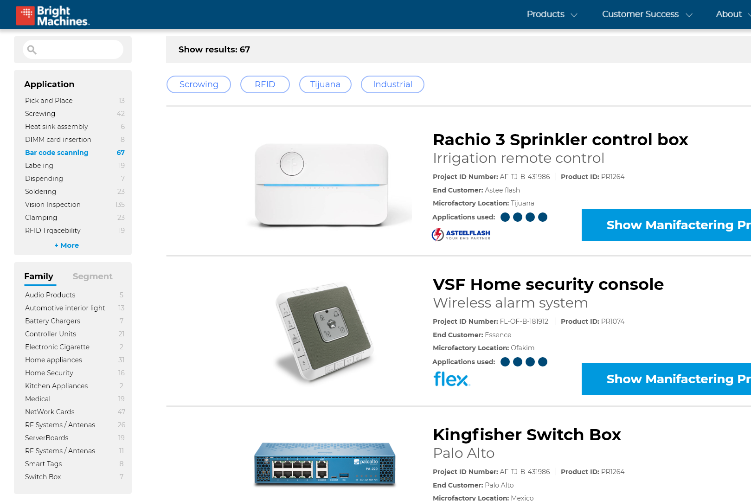Viewport: 751px width, 501px height.
Task: Click last application dot for VSF console
Action: [x=542, y=362]
